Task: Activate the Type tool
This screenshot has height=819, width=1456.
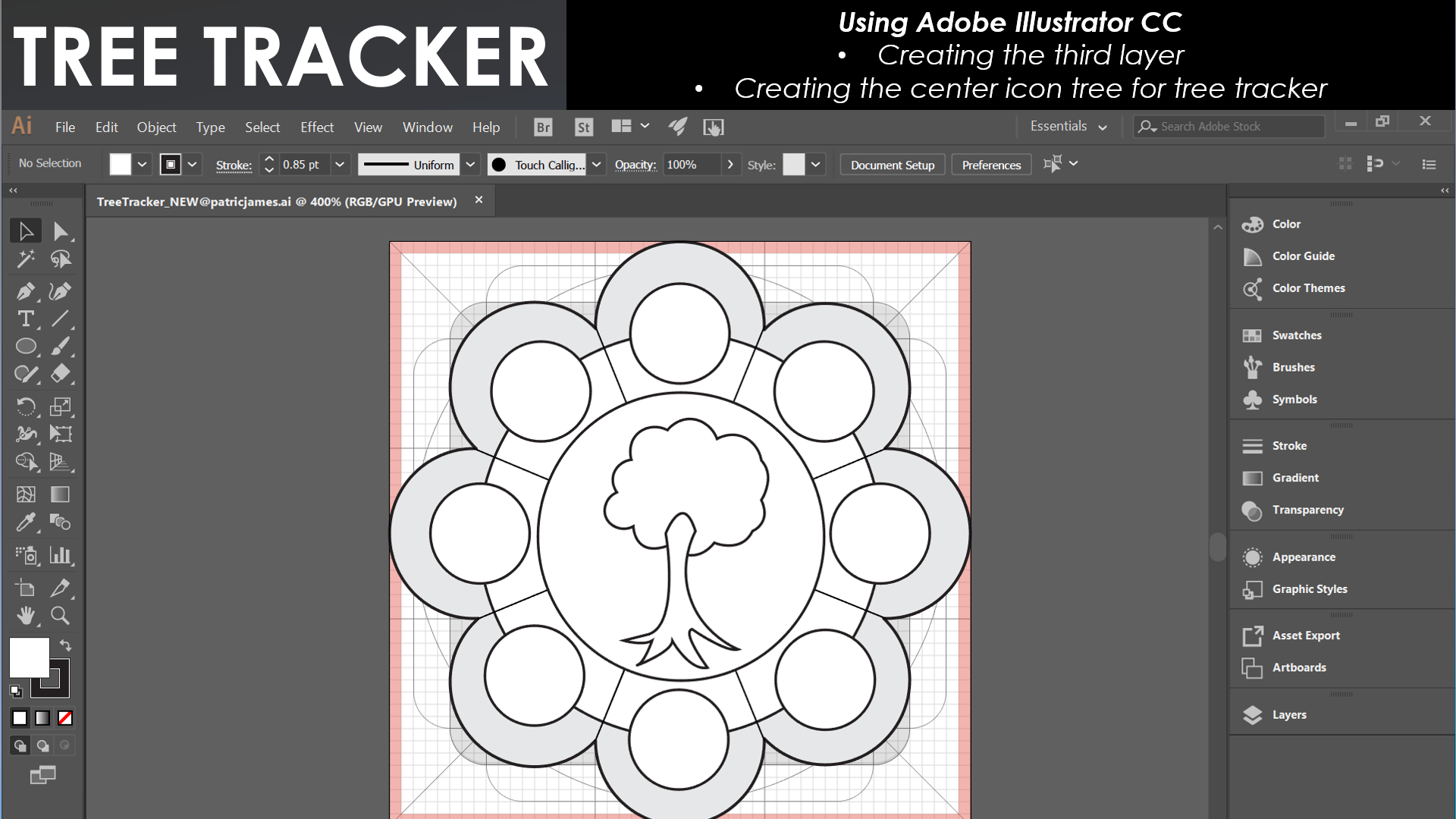Action: [x=26, y=318]
